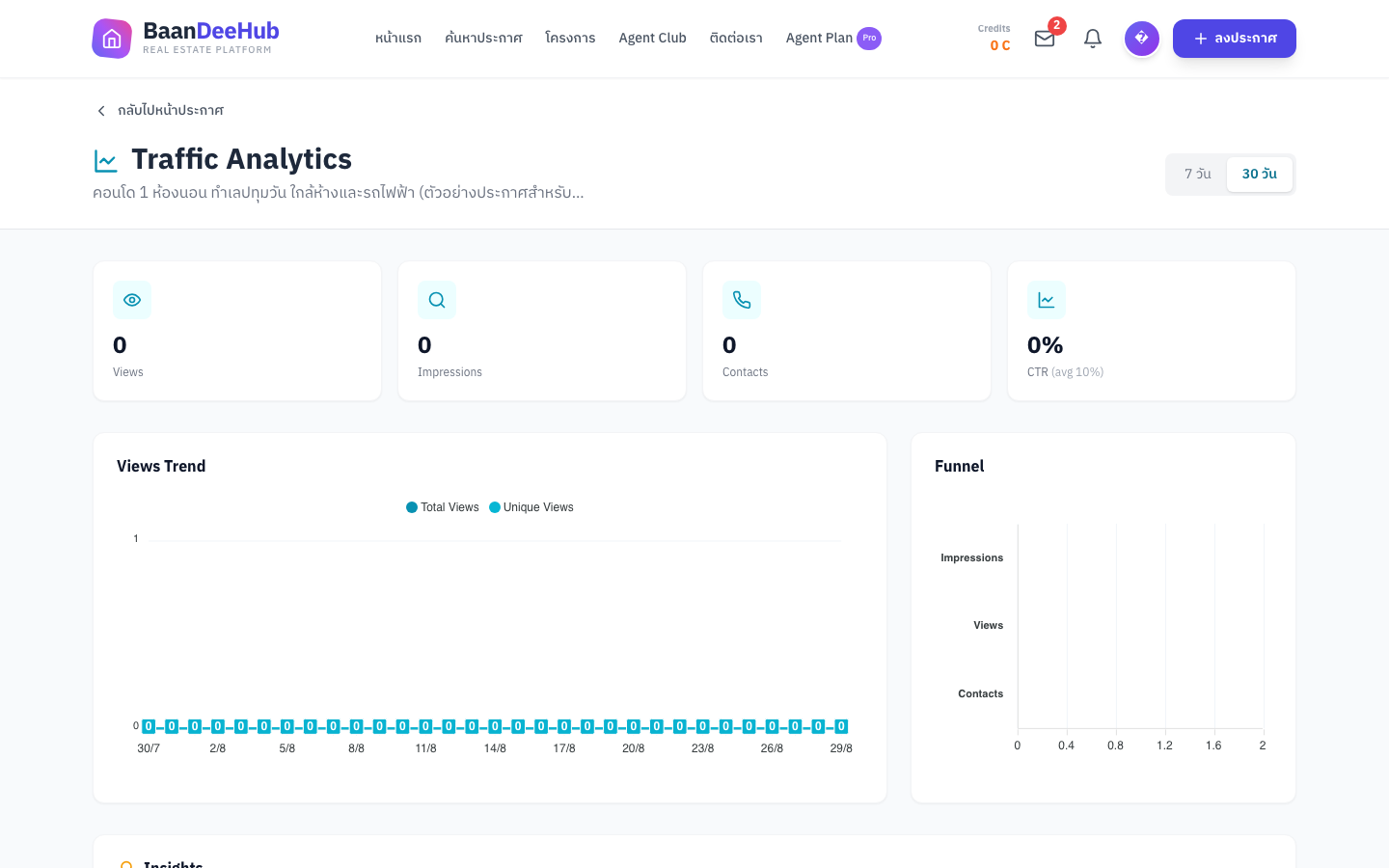Open the messages envelope icon
Image resolution: width=1389 pixels, height=868 pixels.
[1045, 39]
